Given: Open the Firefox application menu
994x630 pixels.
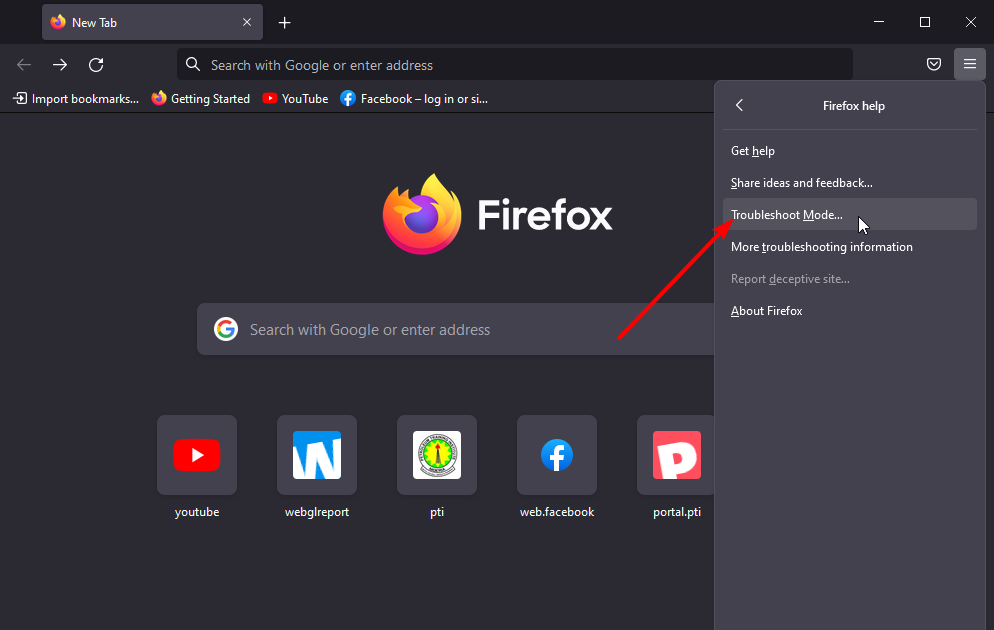Looking at the screenshot, I should (x=969, y=64).
